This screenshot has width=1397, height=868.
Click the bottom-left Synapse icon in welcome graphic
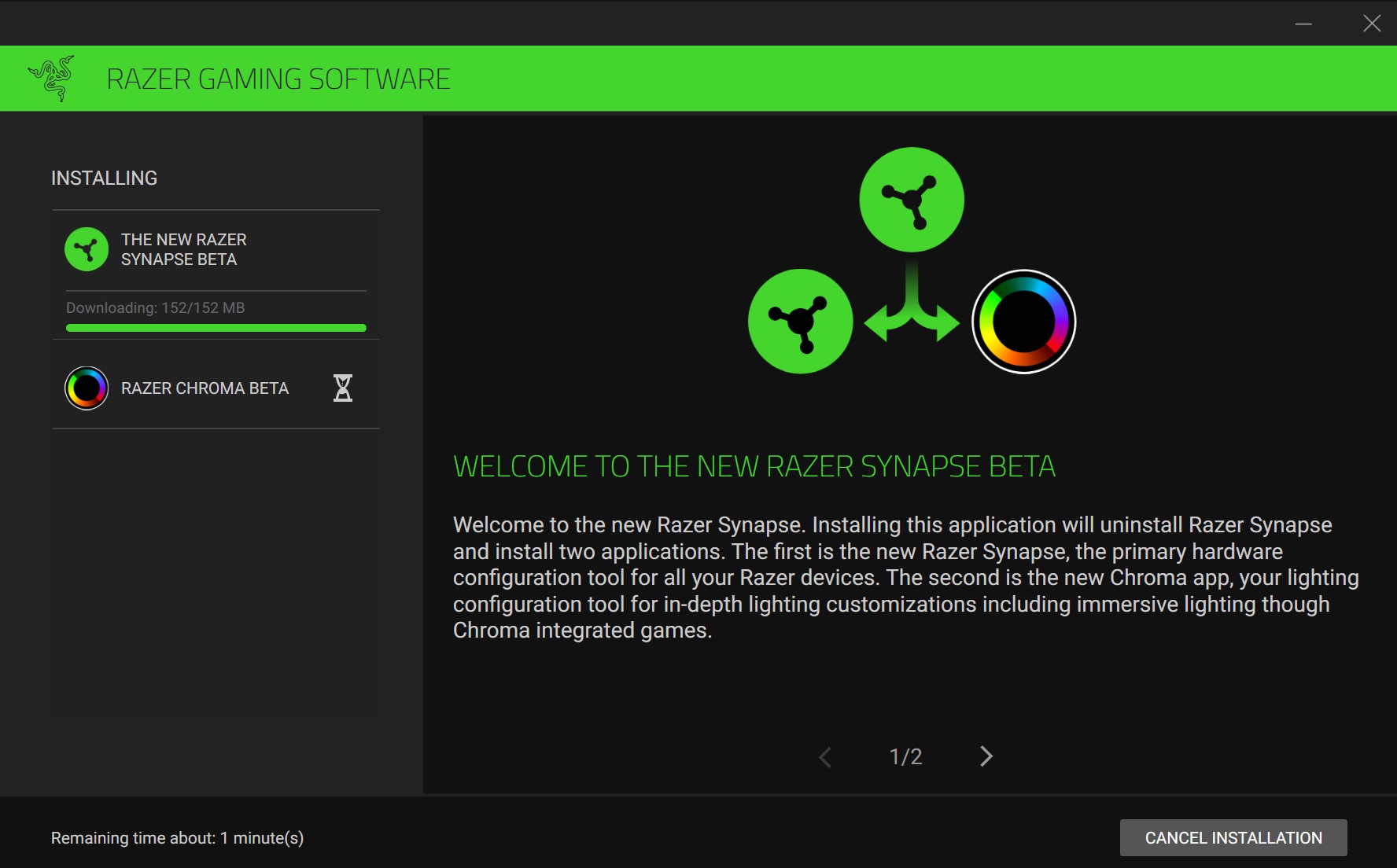tap(801, 322)
